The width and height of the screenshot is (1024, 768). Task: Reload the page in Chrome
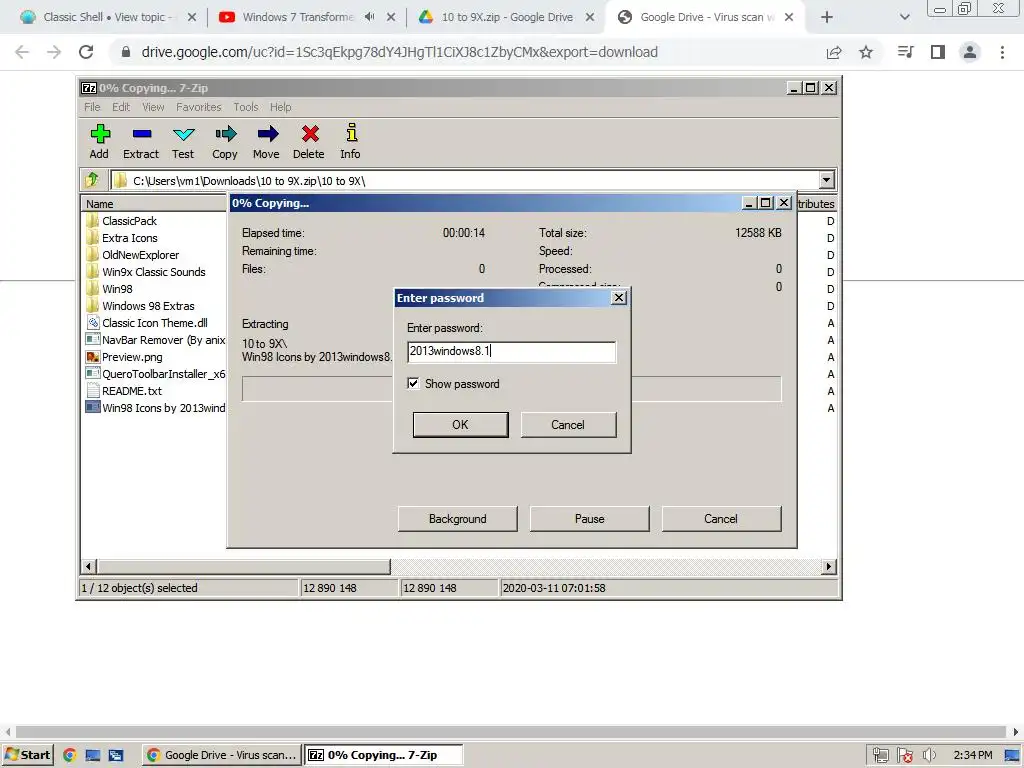(x=86, y=52)
